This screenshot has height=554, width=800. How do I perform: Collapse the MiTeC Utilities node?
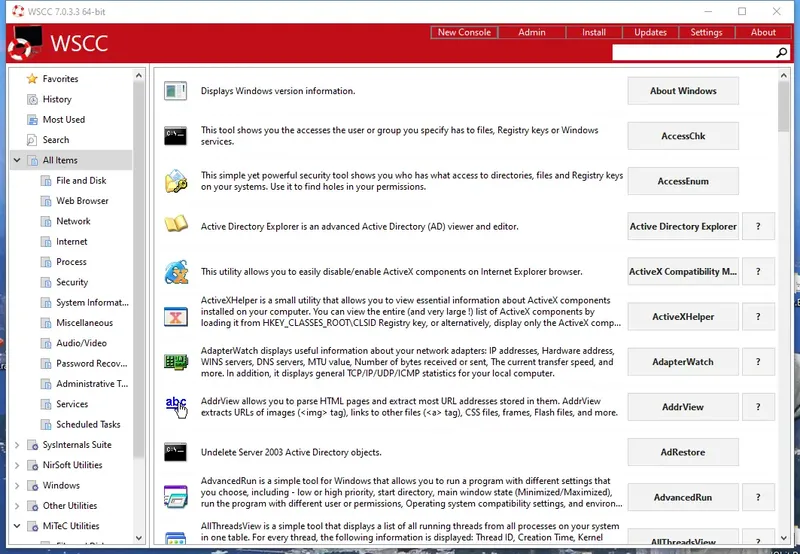click(x=17, y=526)
